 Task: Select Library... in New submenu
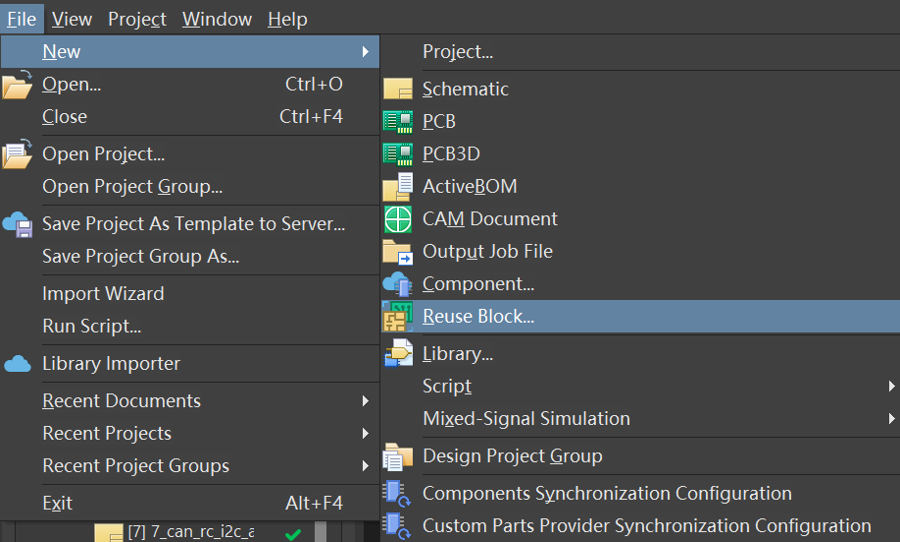[x=640, y=354]
